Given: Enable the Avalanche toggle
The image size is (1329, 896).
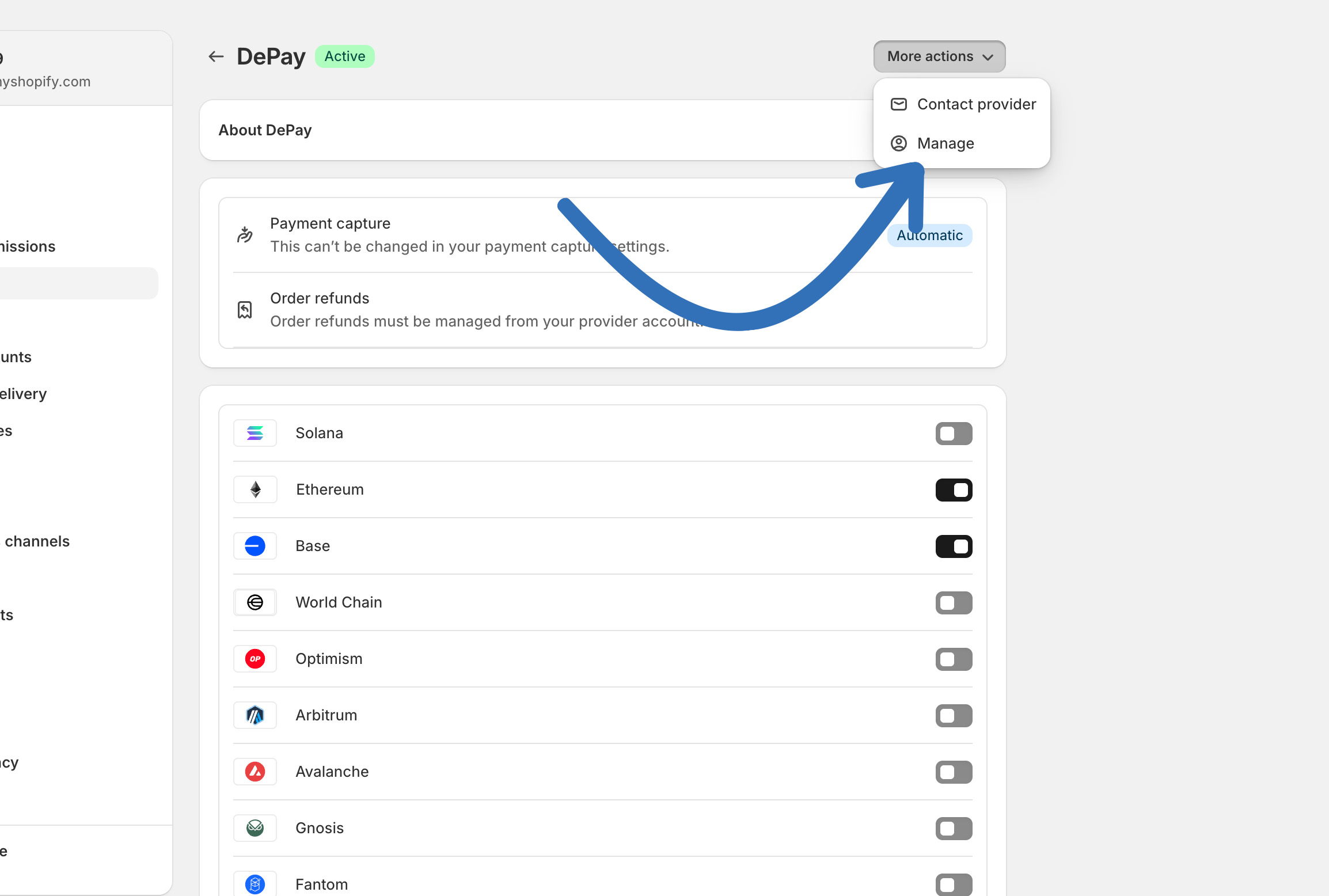Looking at the screenshot, I should coord(954,772).
